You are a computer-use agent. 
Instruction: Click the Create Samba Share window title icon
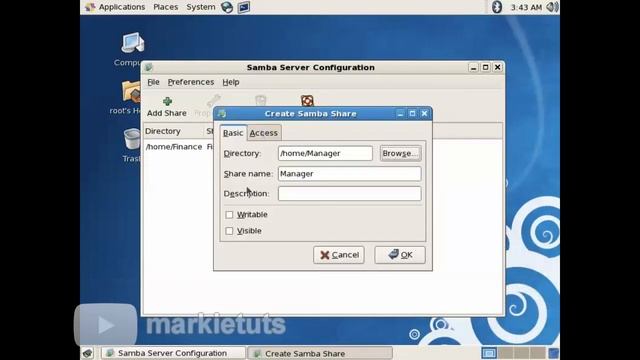click(x=222, y=114)
